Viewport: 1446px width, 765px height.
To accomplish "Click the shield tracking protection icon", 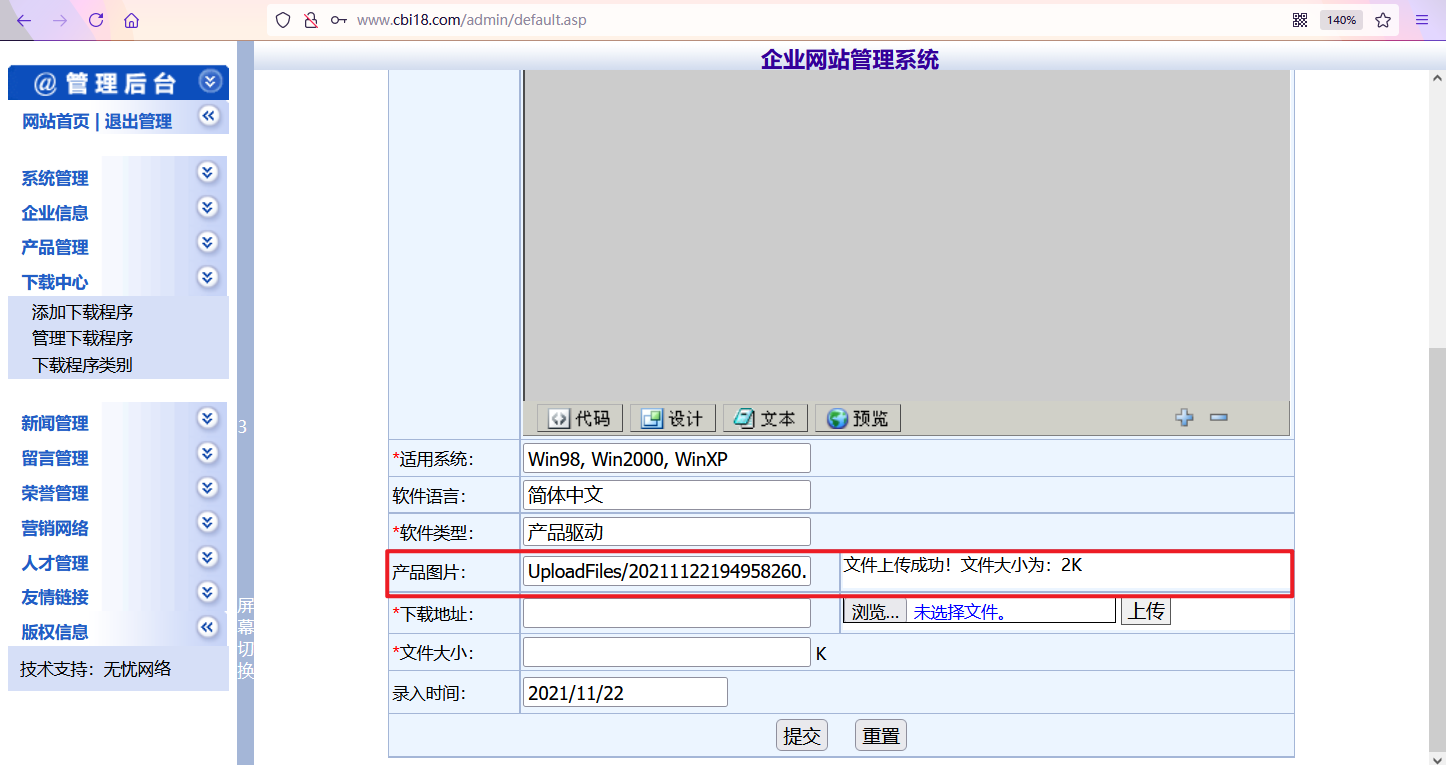I will coord(283,20).
